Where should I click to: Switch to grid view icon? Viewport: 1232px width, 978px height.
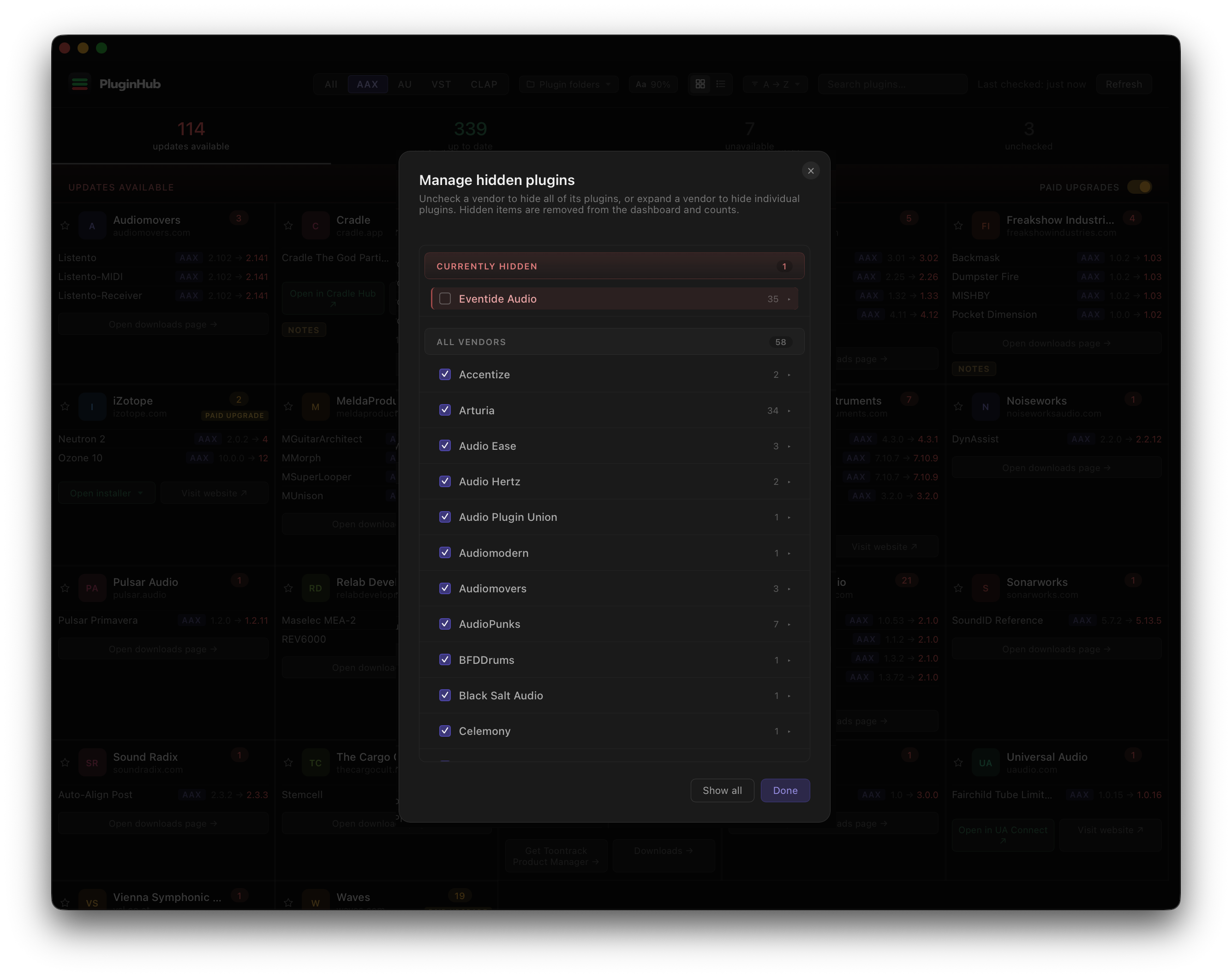coord(700,84)
